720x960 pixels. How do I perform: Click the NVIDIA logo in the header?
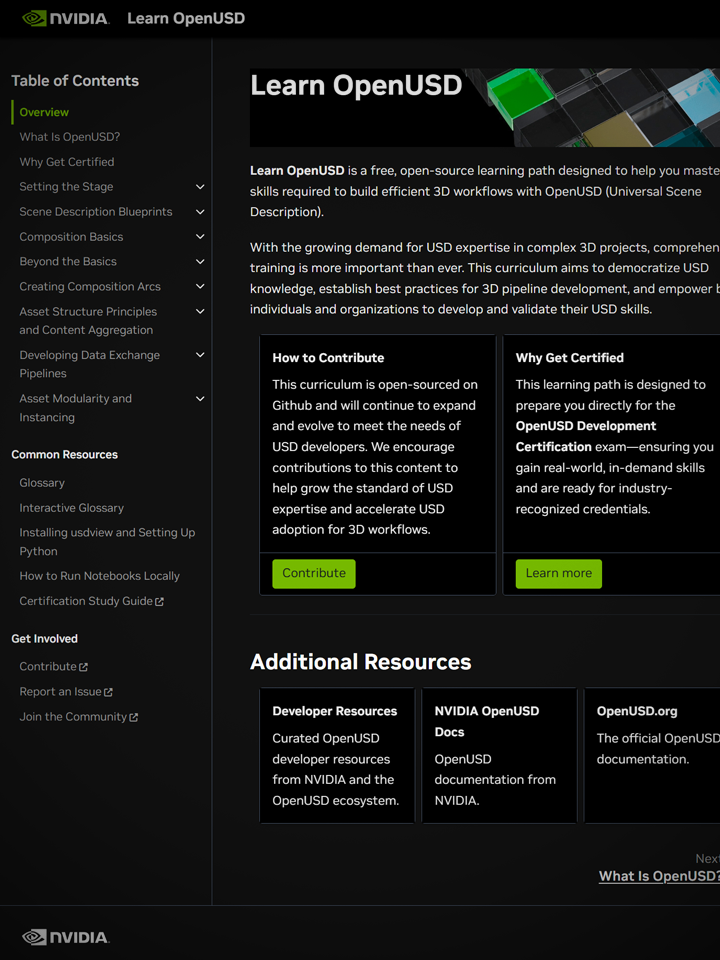click(66, 18)
